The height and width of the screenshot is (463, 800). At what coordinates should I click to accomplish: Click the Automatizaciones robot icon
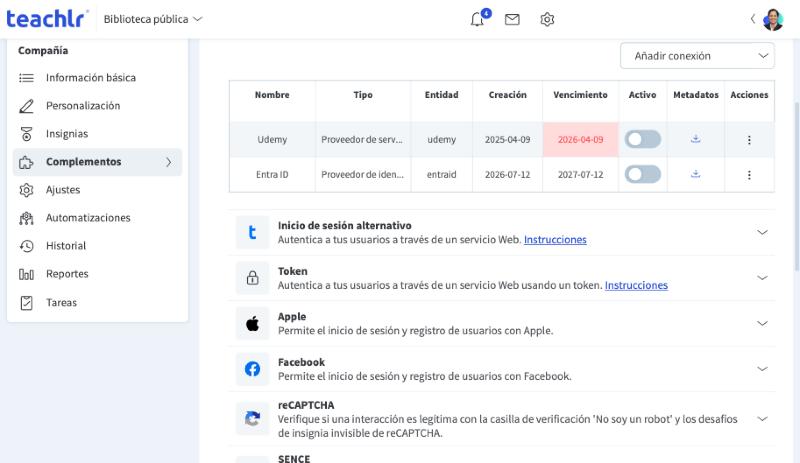click(26, 218)
